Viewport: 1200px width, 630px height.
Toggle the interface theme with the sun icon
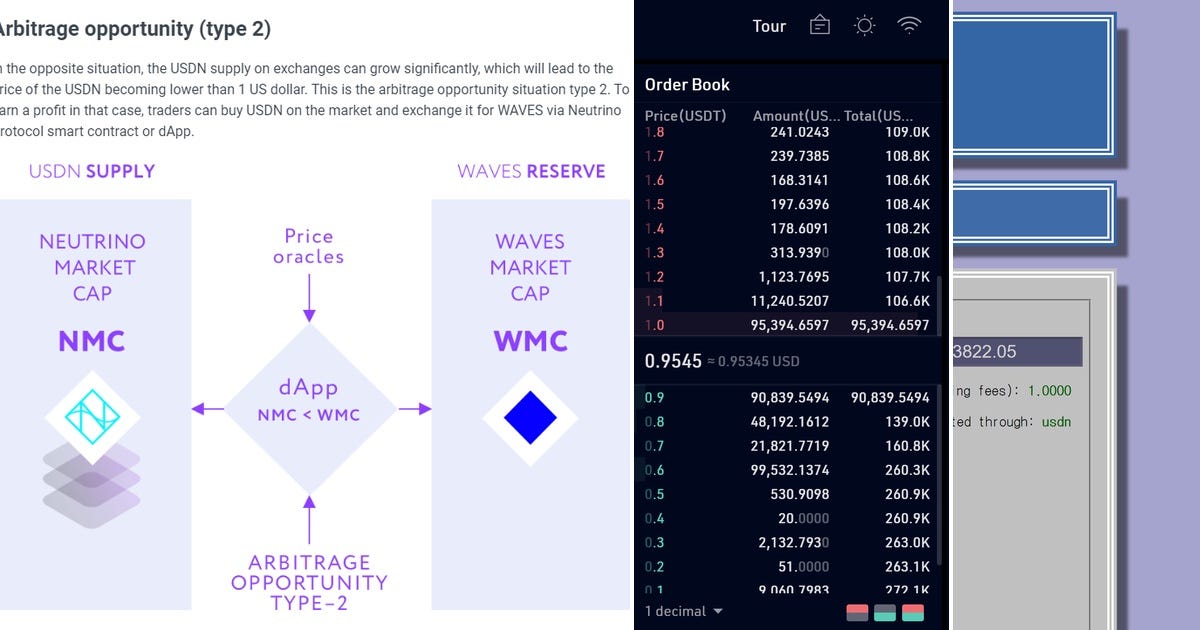pyautogui.click(x=864, y=25)
